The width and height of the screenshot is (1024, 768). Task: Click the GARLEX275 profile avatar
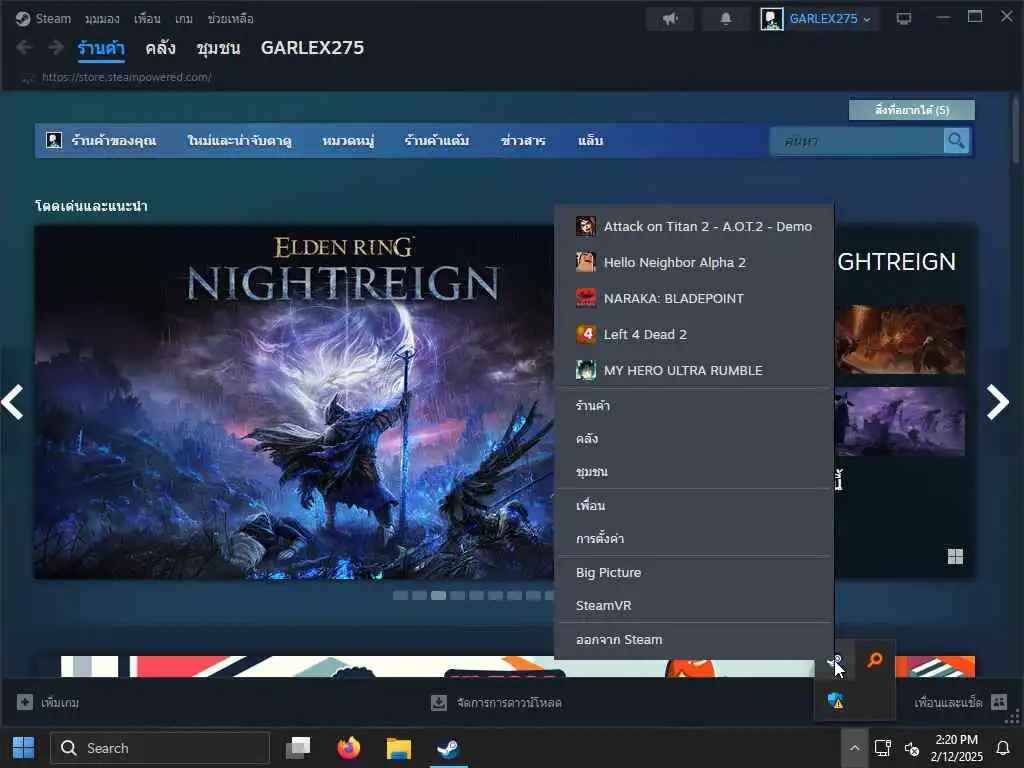point(772,19)
